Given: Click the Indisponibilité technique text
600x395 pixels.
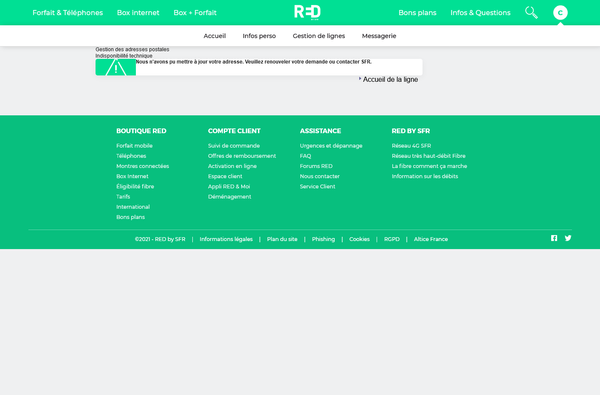Looking at the screenshot, I should pyautogui.click(x=124, y=55).
